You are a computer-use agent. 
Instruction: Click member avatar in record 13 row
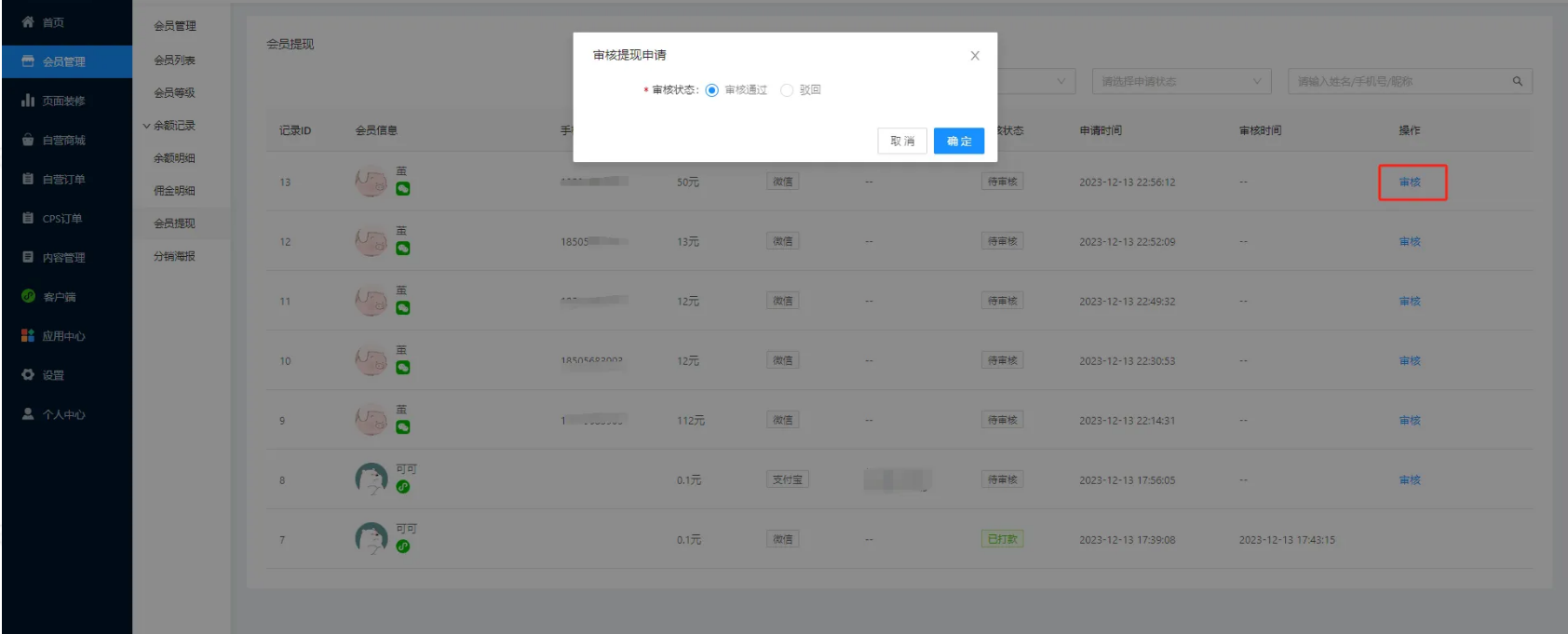coord(371,182)
